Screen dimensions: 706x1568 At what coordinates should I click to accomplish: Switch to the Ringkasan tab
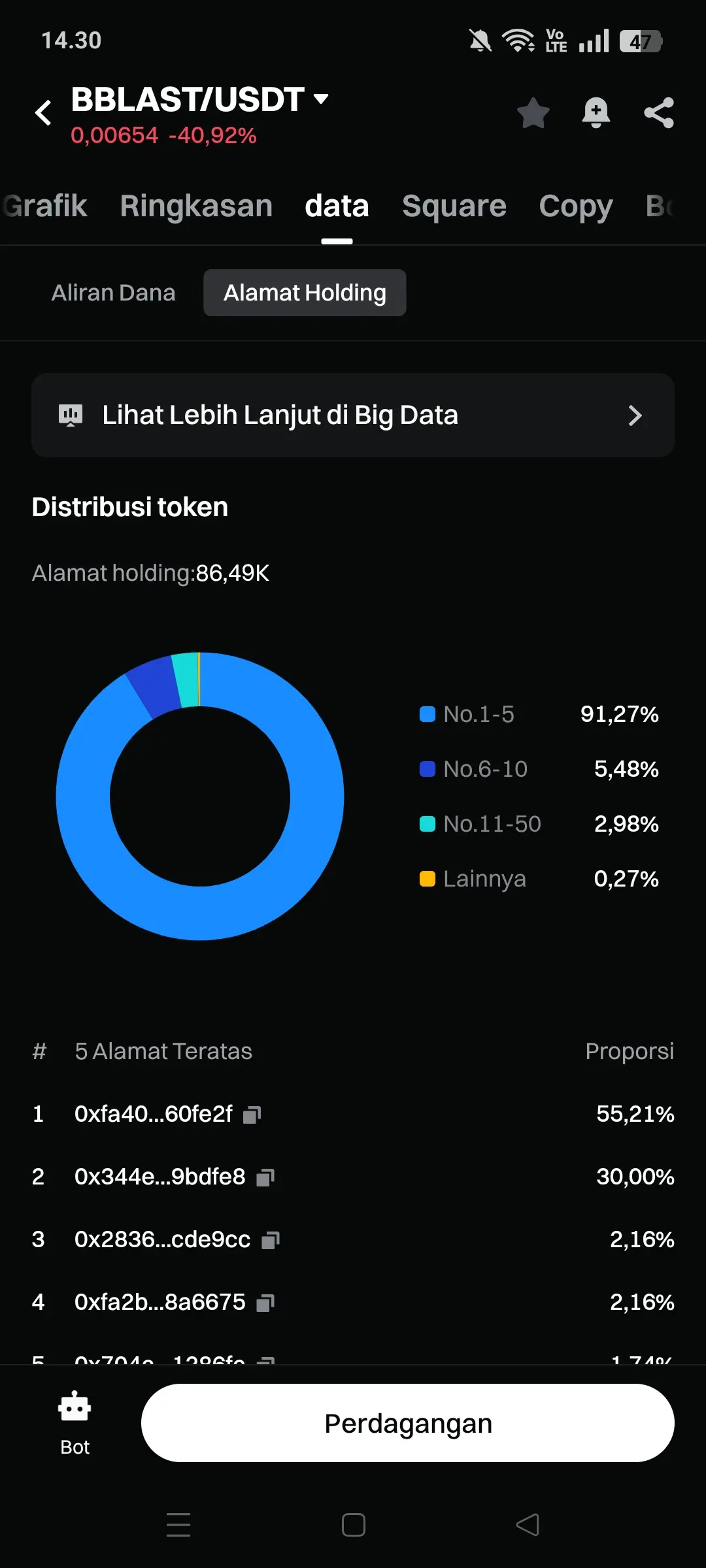point(196,206)
